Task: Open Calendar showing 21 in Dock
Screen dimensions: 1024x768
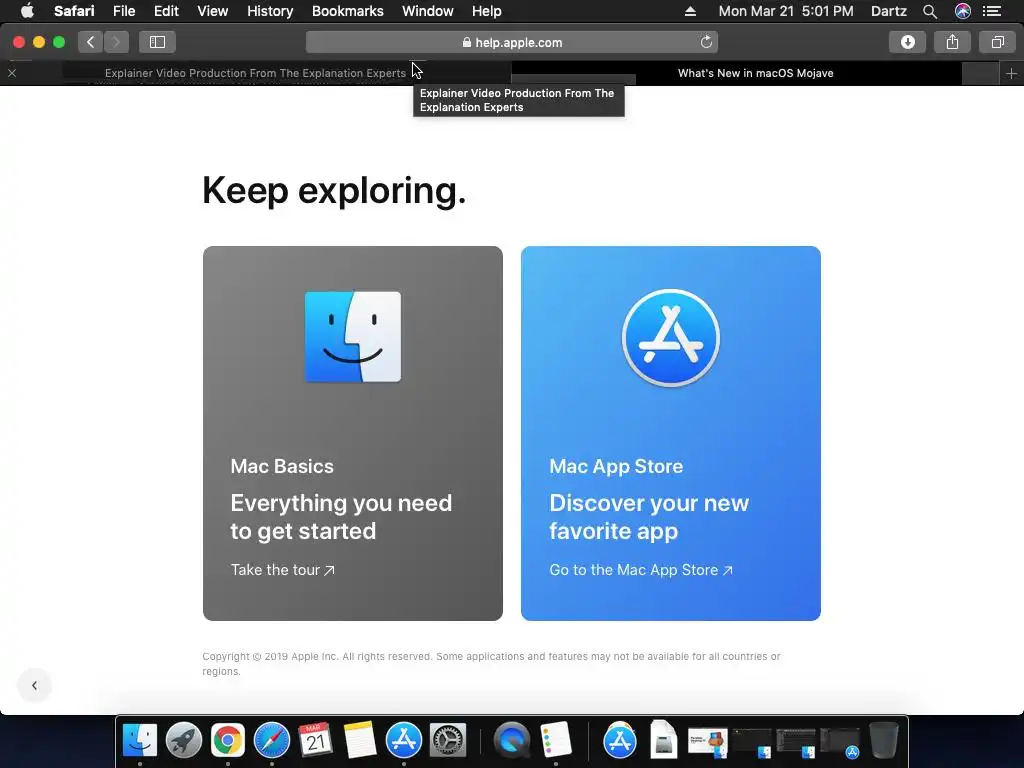Action: [315, 741]
